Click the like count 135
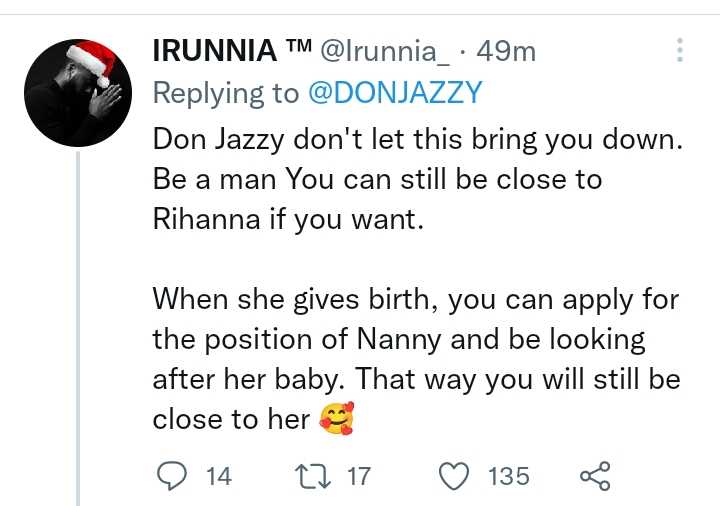Screen dimensions: 720x506 click(508, 476)
